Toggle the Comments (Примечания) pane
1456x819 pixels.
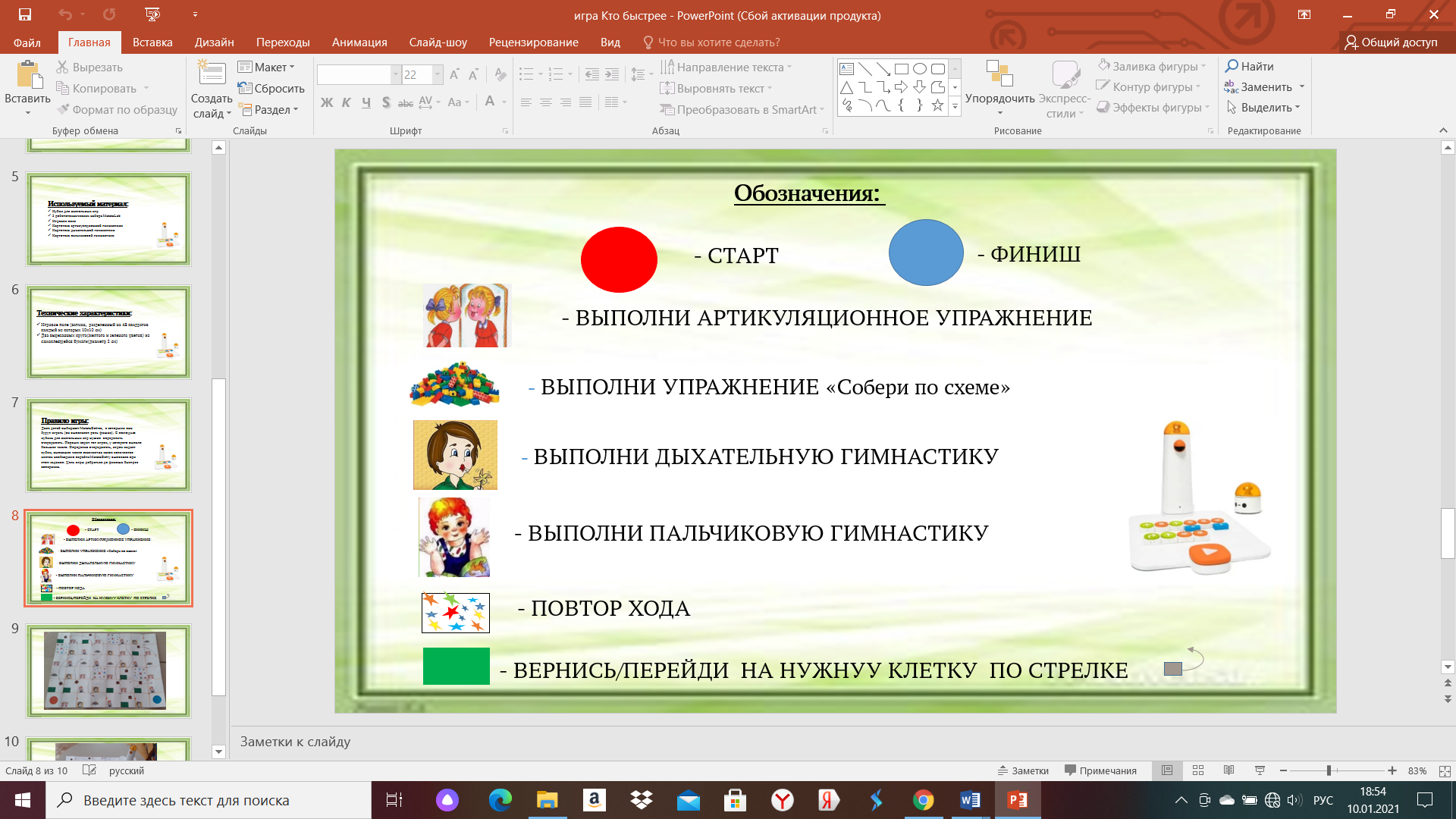(x=1100, y=770)
